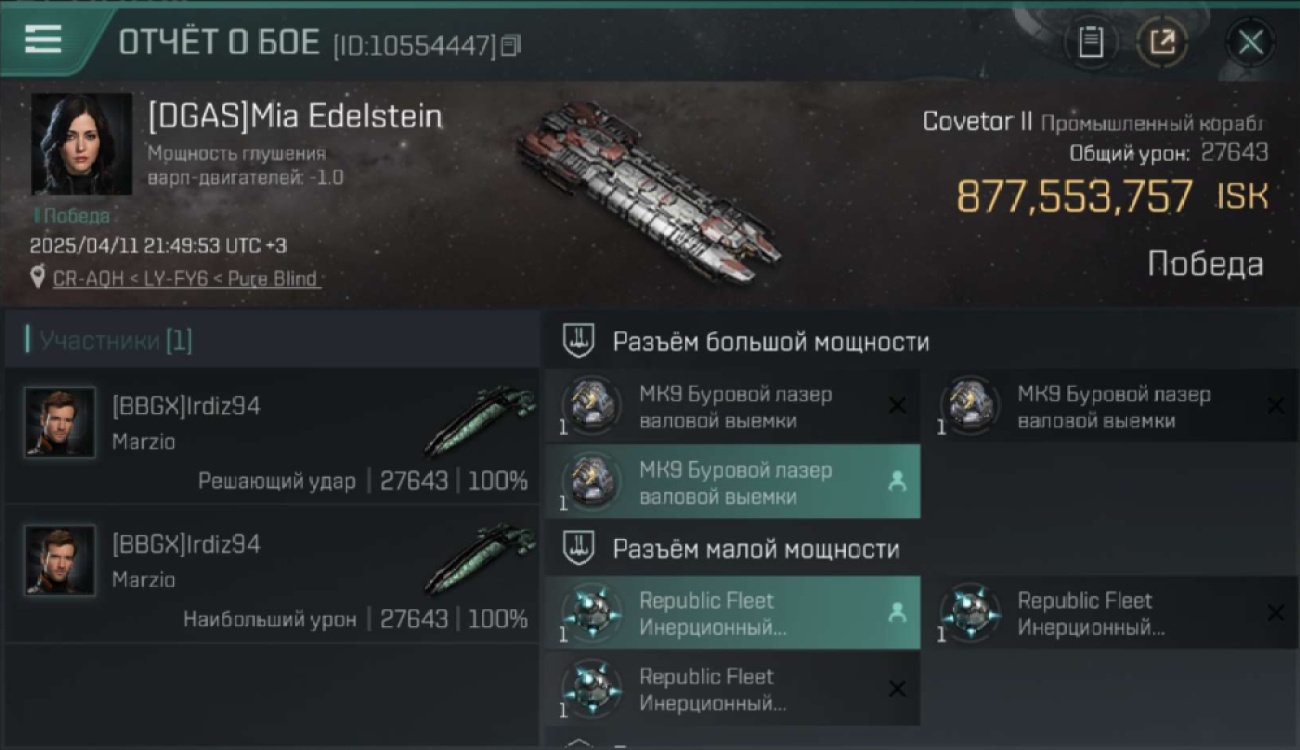
Task: Click attacker ship icon in the top participant row
Action: pos(480,420)
